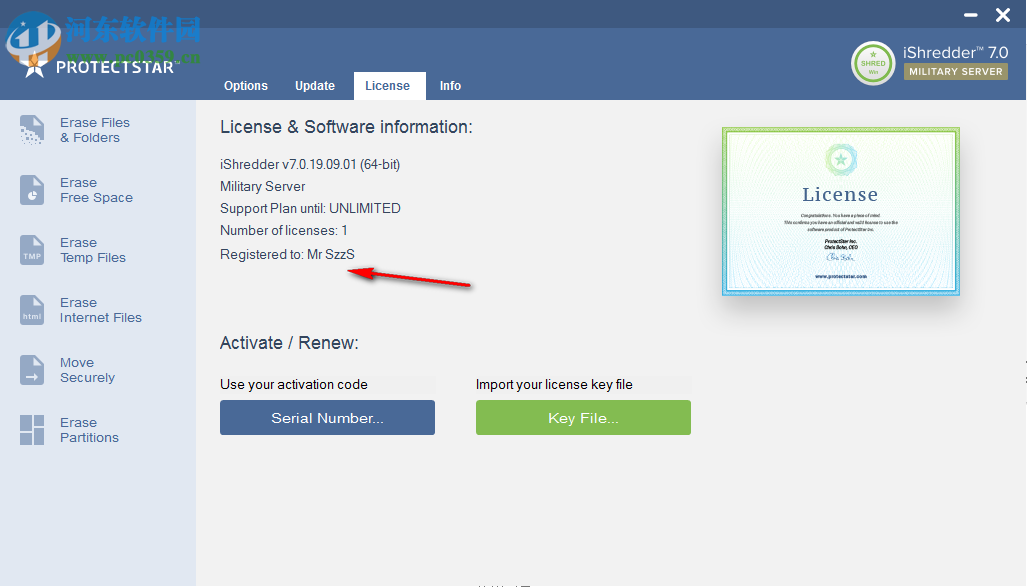Click the iShredder 7.0 title text
1027x587 pixels.
pos(956,52)
